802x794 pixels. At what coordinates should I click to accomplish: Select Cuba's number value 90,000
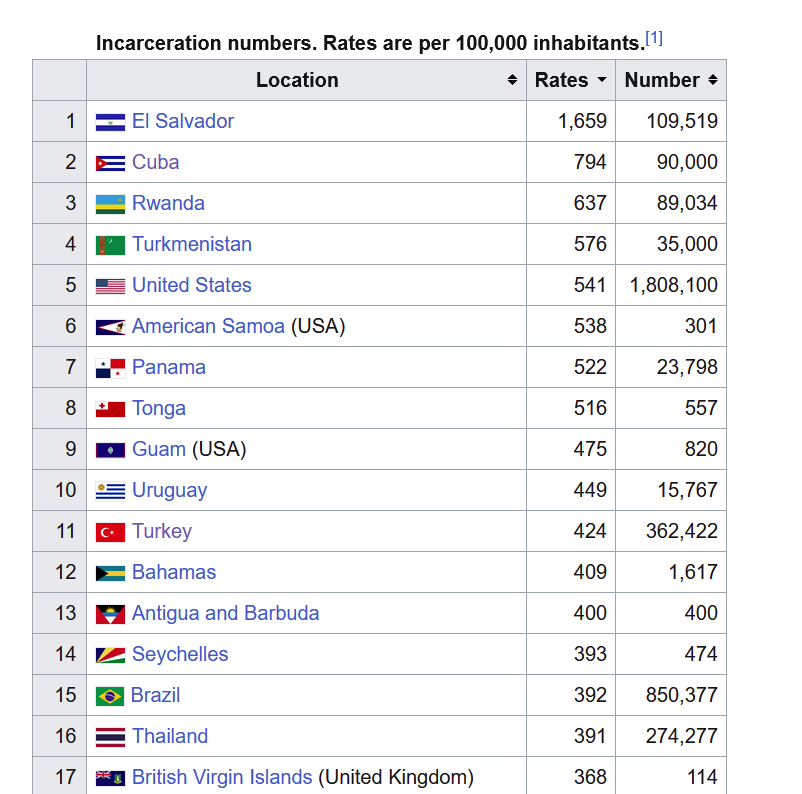click(687, 162)
